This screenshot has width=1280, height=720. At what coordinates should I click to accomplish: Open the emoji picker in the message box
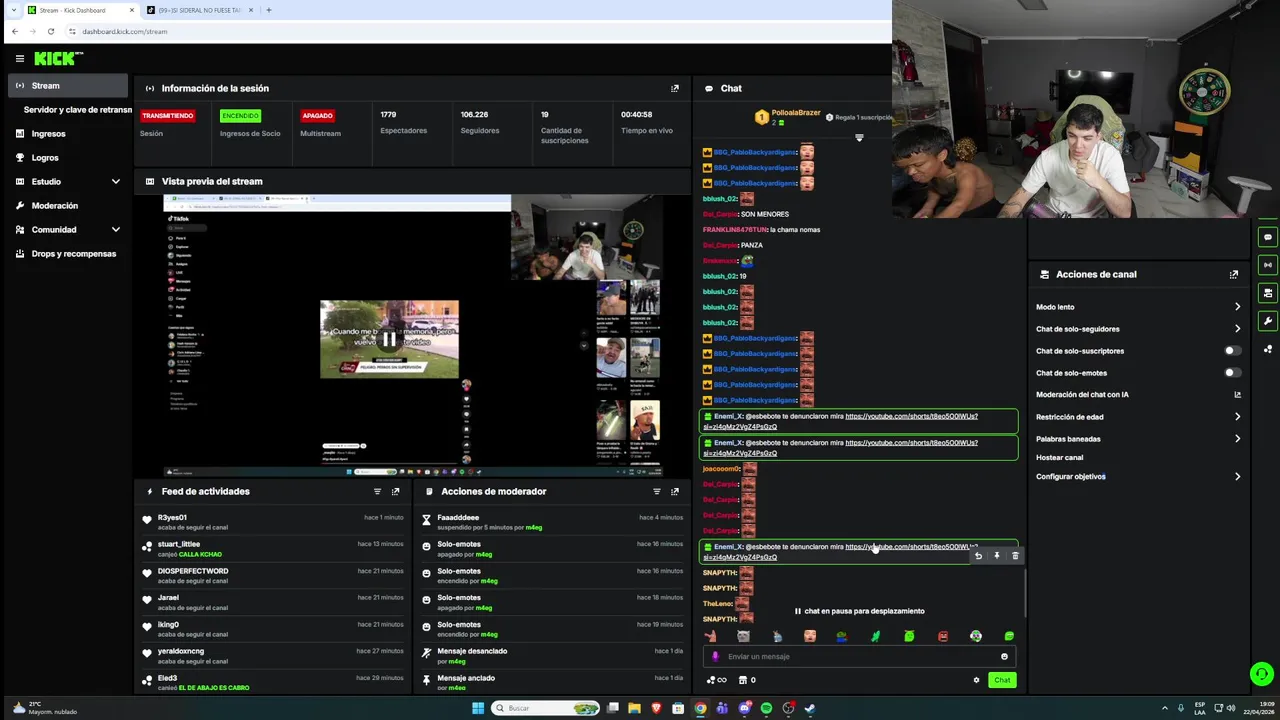[x=1004, y=657]
